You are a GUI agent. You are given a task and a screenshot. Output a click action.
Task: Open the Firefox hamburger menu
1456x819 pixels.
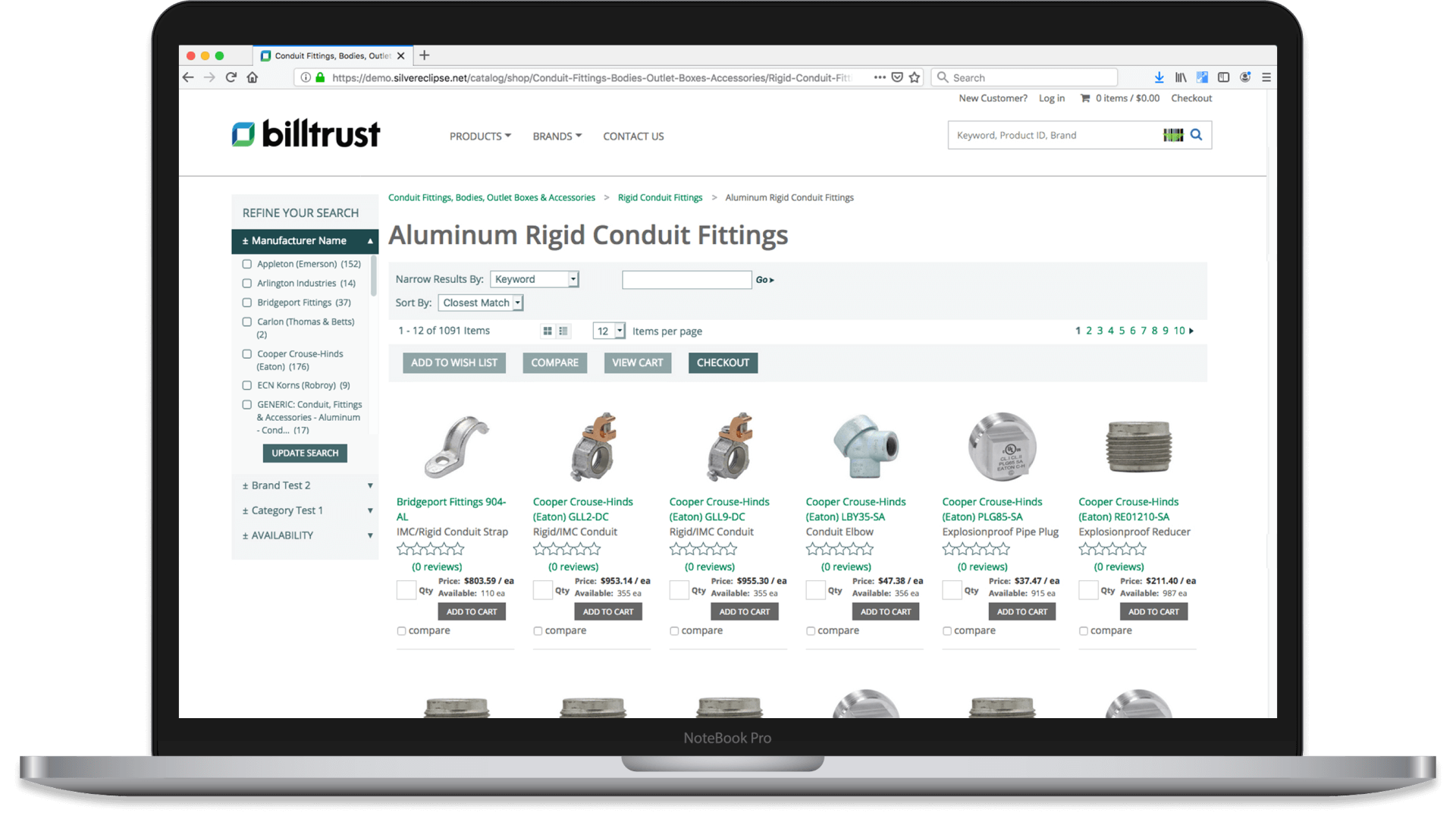pos(1266,77)
